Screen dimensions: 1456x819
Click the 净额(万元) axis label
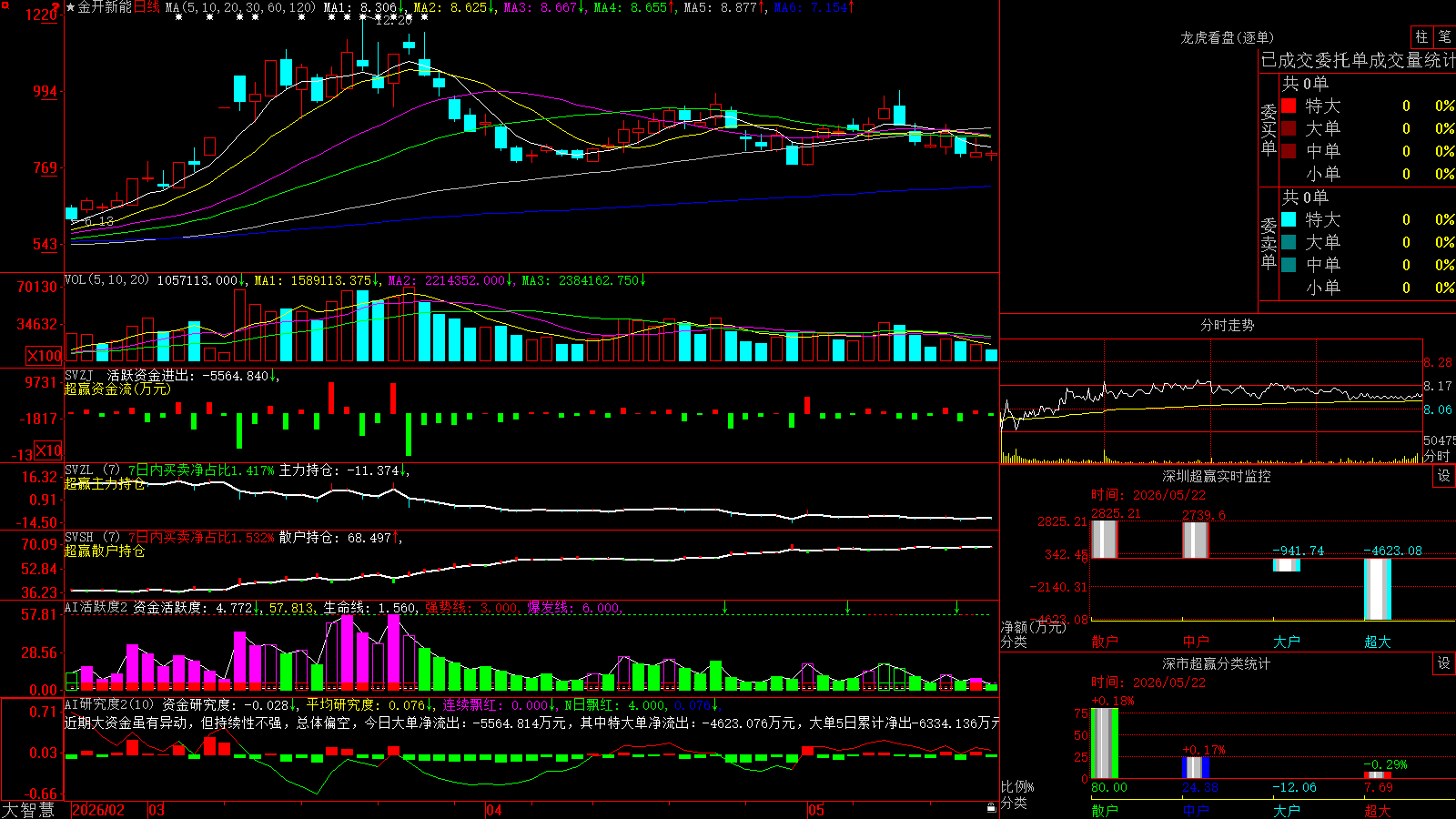point(1033,627)
